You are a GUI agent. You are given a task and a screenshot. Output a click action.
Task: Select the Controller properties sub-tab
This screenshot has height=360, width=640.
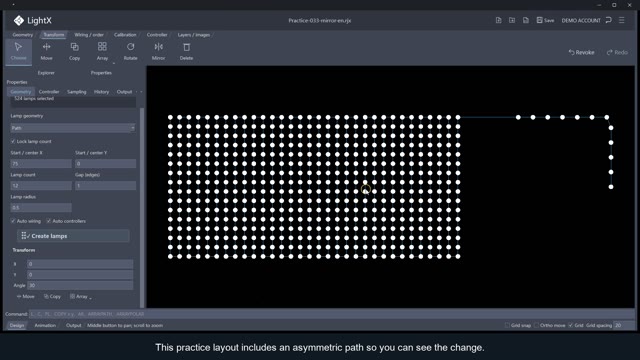point(49,92)
